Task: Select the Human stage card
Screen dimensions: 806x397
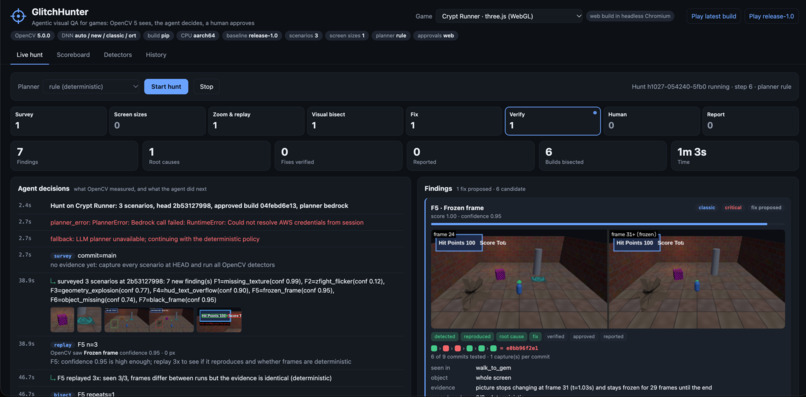Action: click(x=651, y=121)
